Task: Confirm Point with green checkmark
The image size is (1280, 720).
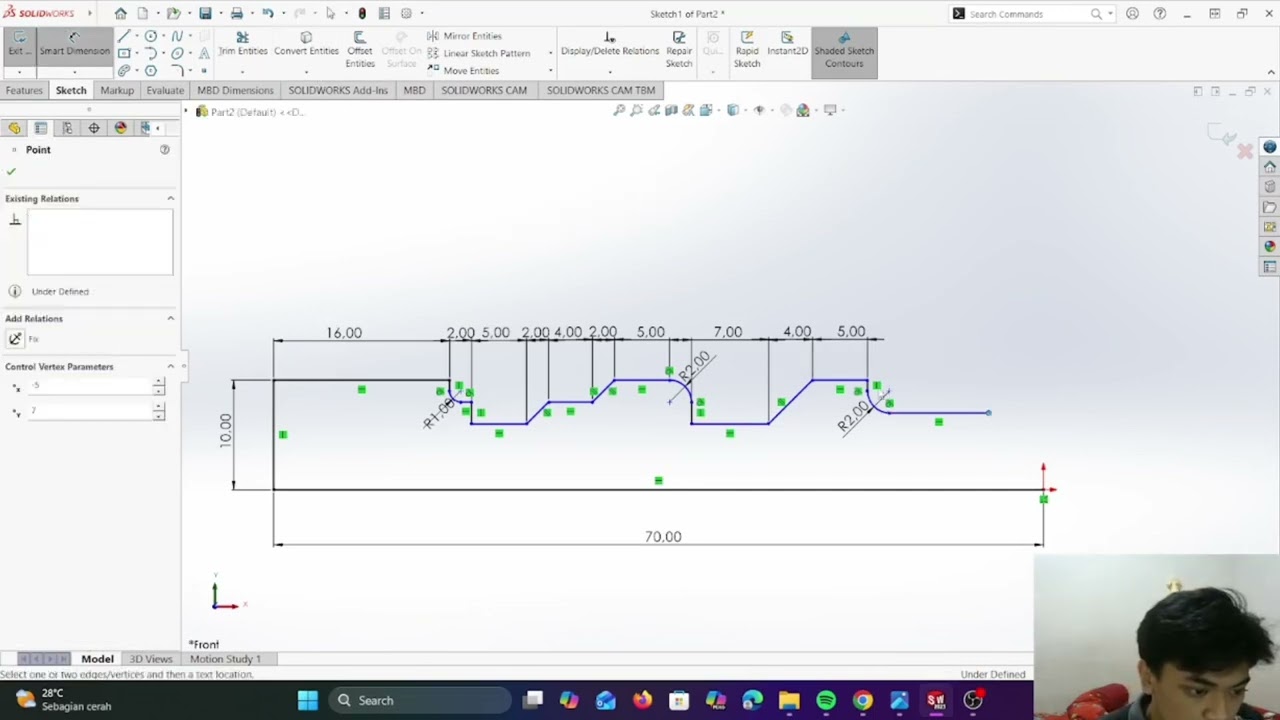Action: [x=11, y=172]
